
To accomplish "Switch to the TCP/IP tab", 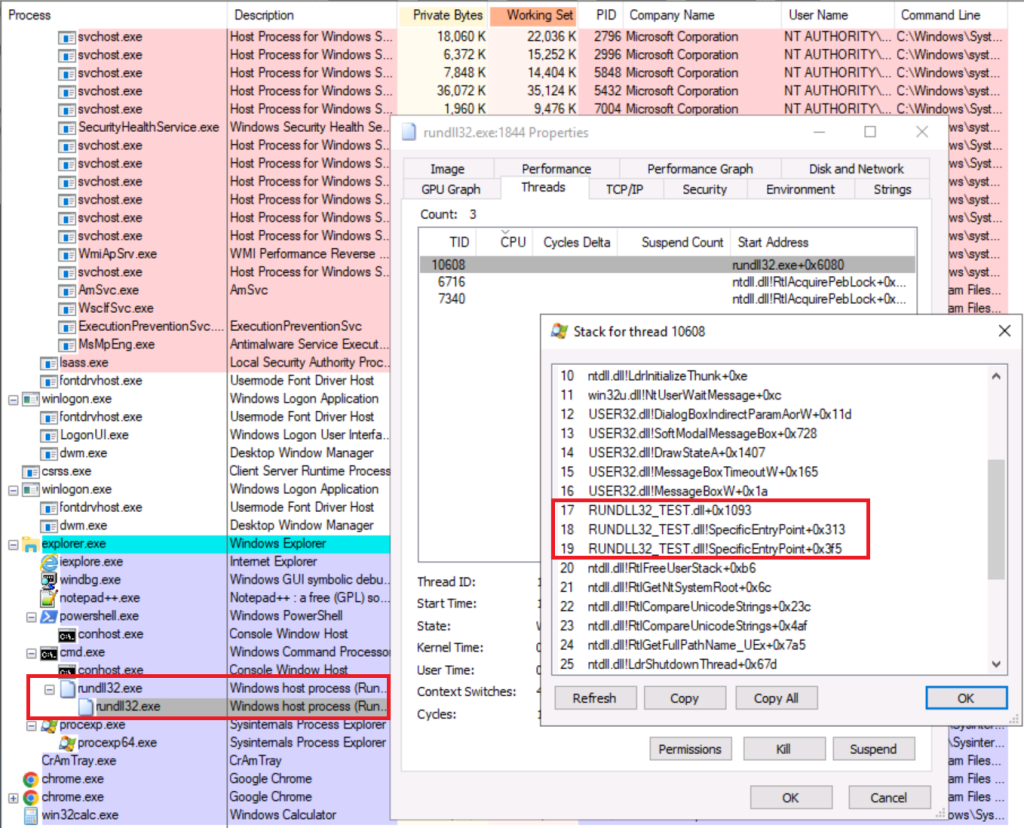I will (624, 189).
